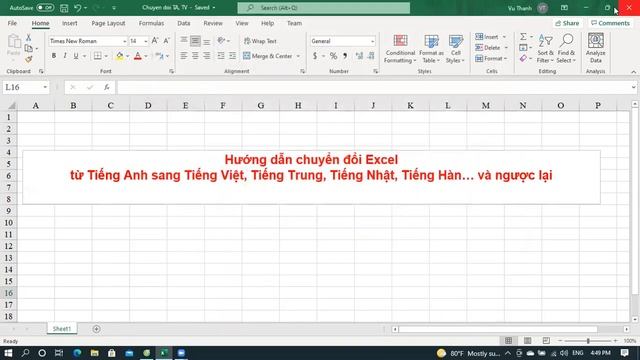The height and width of the screenshot is (360, 640).
Task: Select the Sheet1 tab
Action: point(62,329)
